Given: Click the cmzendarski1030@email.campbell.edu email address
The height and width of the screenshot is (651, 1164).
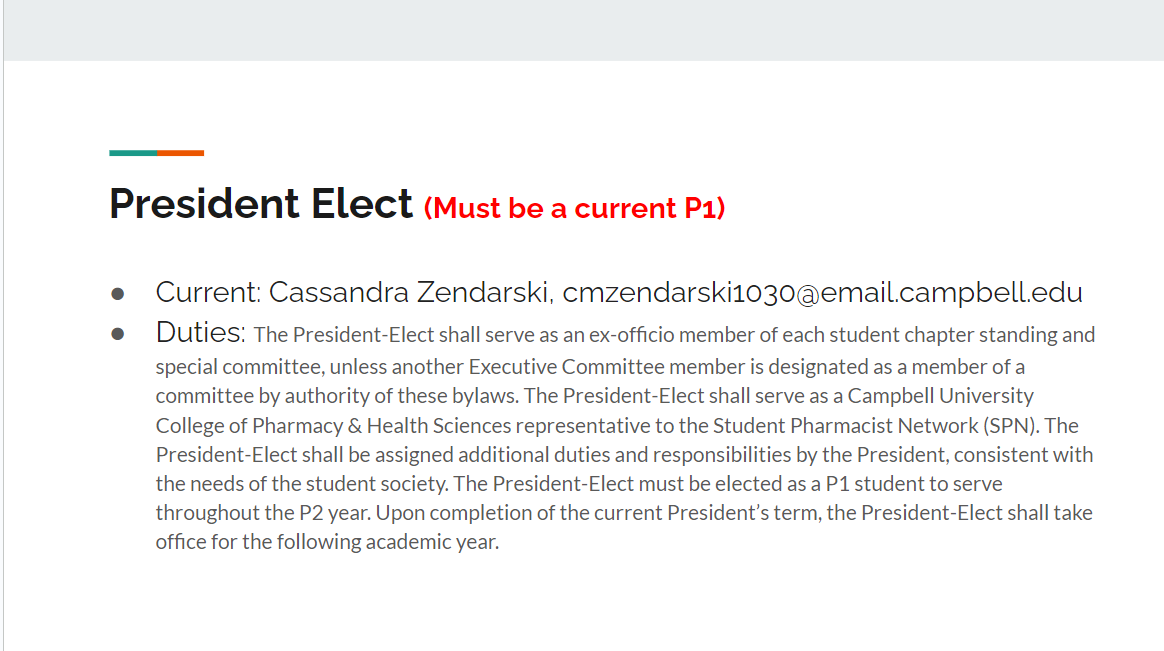Looking at the screenshot, I should 822,292.
